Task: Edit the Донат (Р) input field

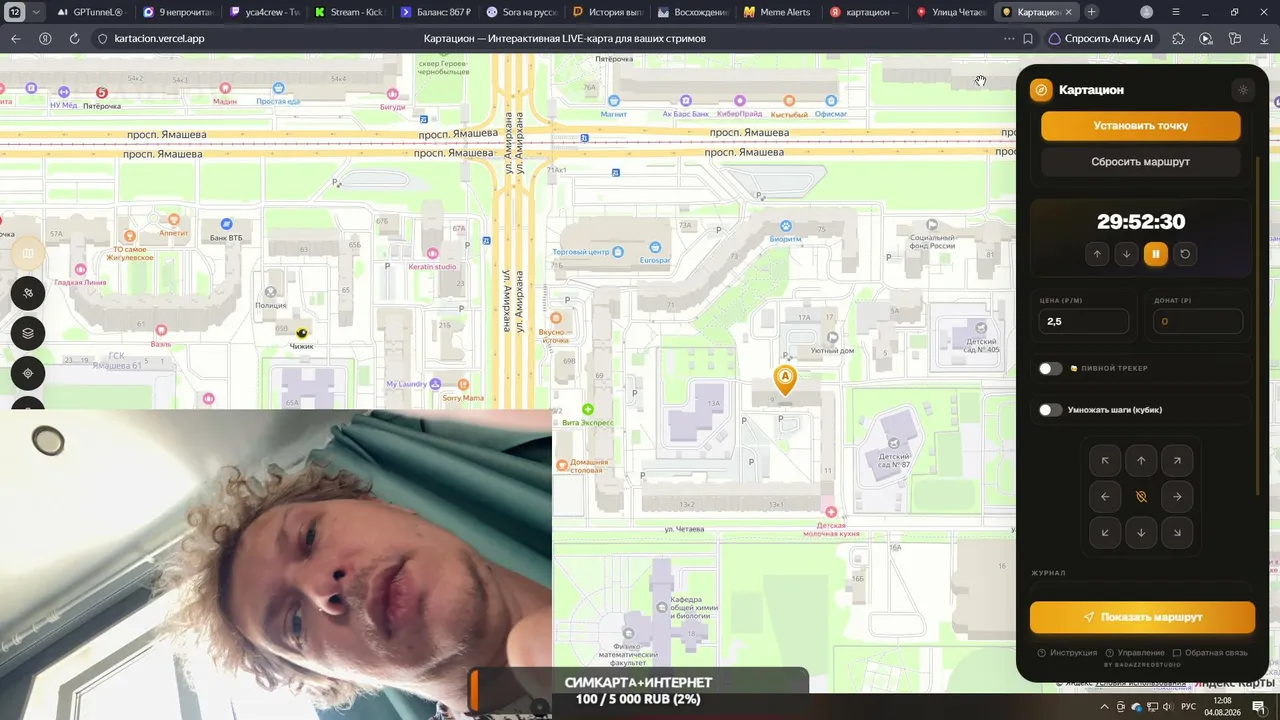Action: [1198, 321]
